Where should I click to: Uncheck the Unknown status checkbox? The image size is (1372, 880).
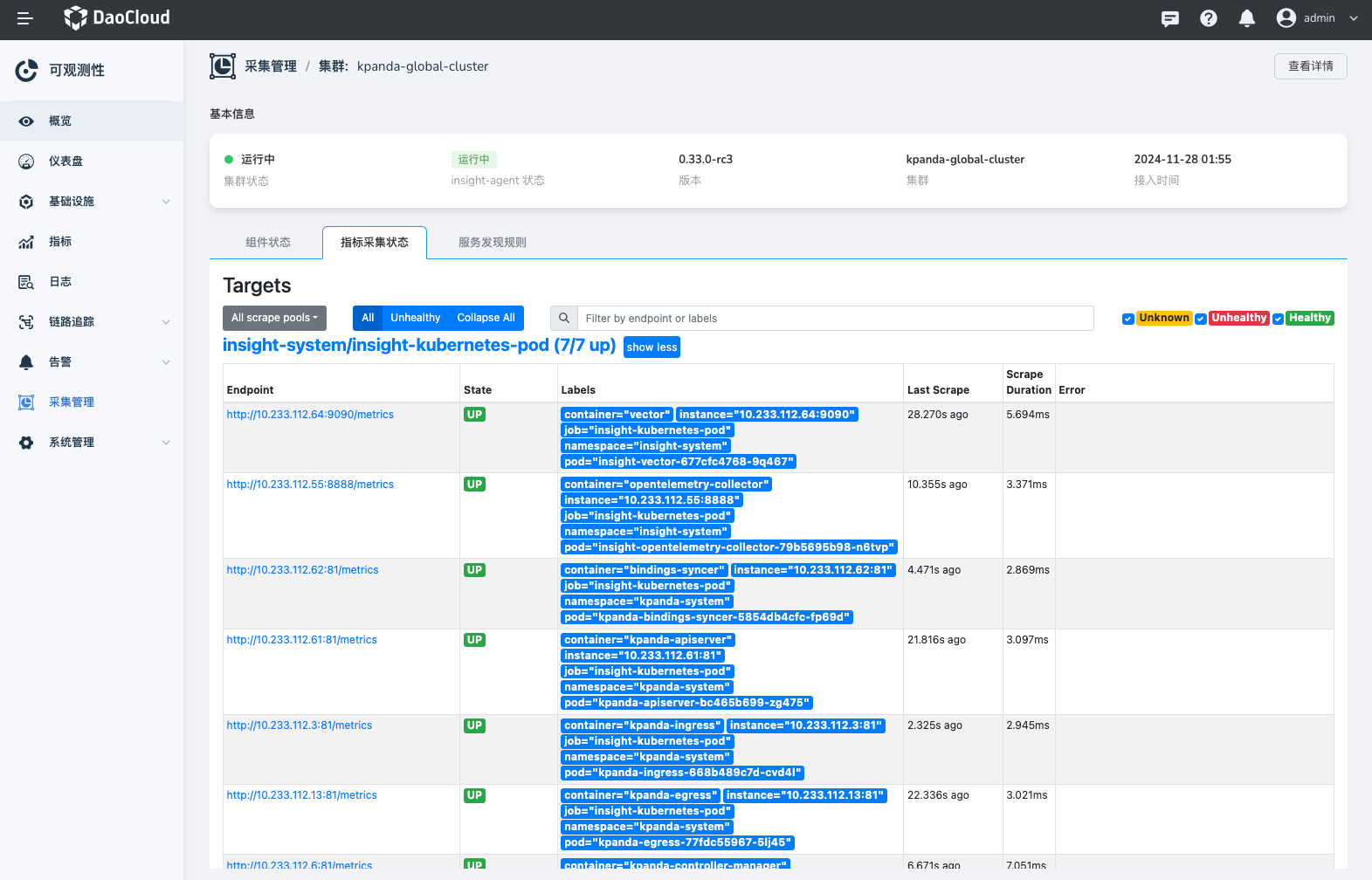(1128, 319)
